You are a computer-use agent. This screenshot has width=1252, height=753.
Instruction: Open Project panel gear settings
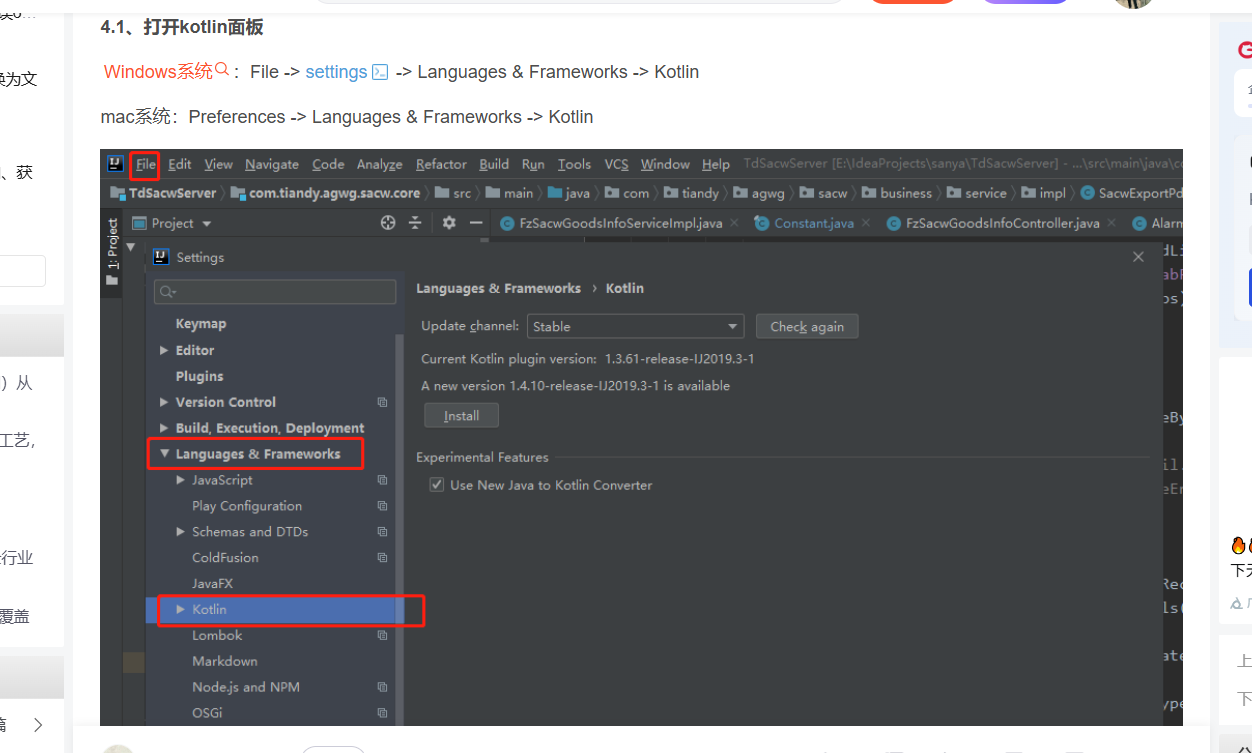coord(449,223)
